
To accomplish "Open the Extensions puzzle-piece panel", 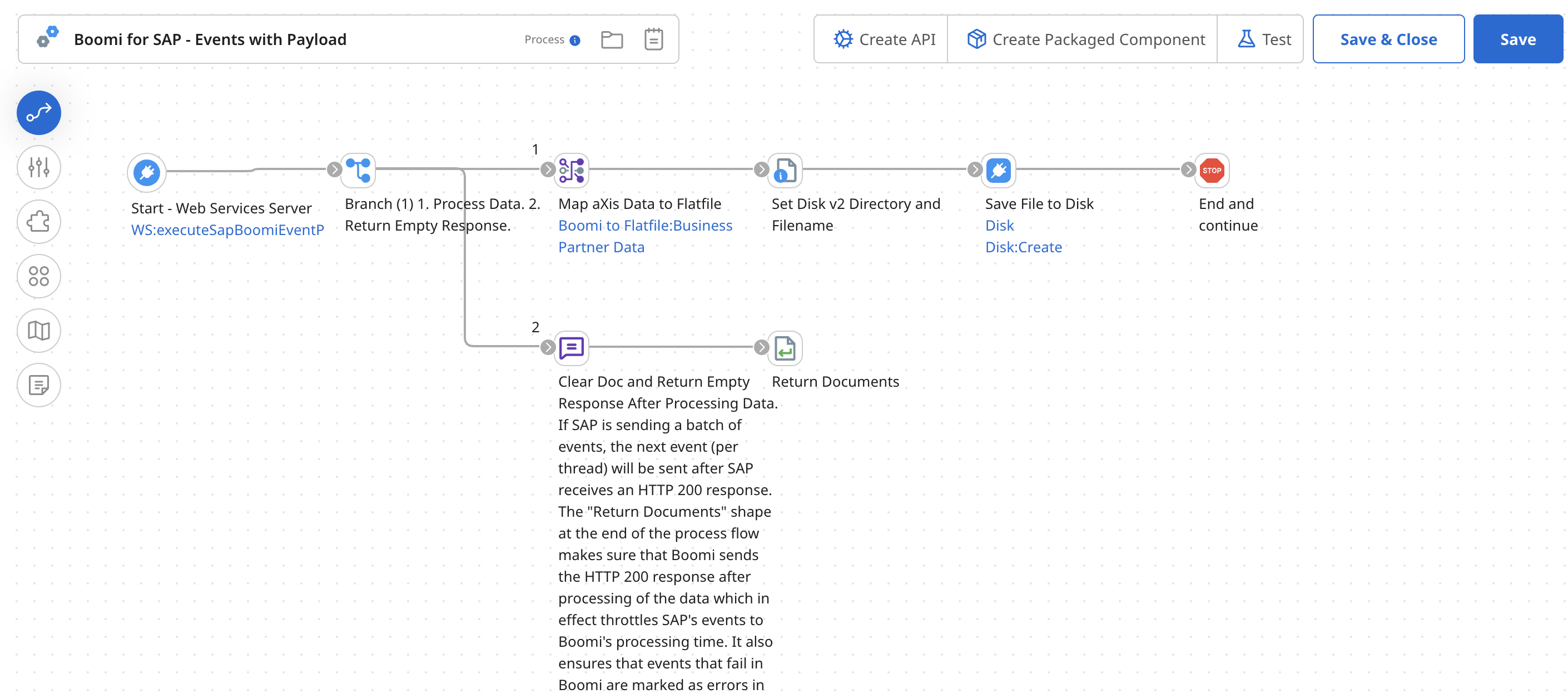I will click(38, 222).
